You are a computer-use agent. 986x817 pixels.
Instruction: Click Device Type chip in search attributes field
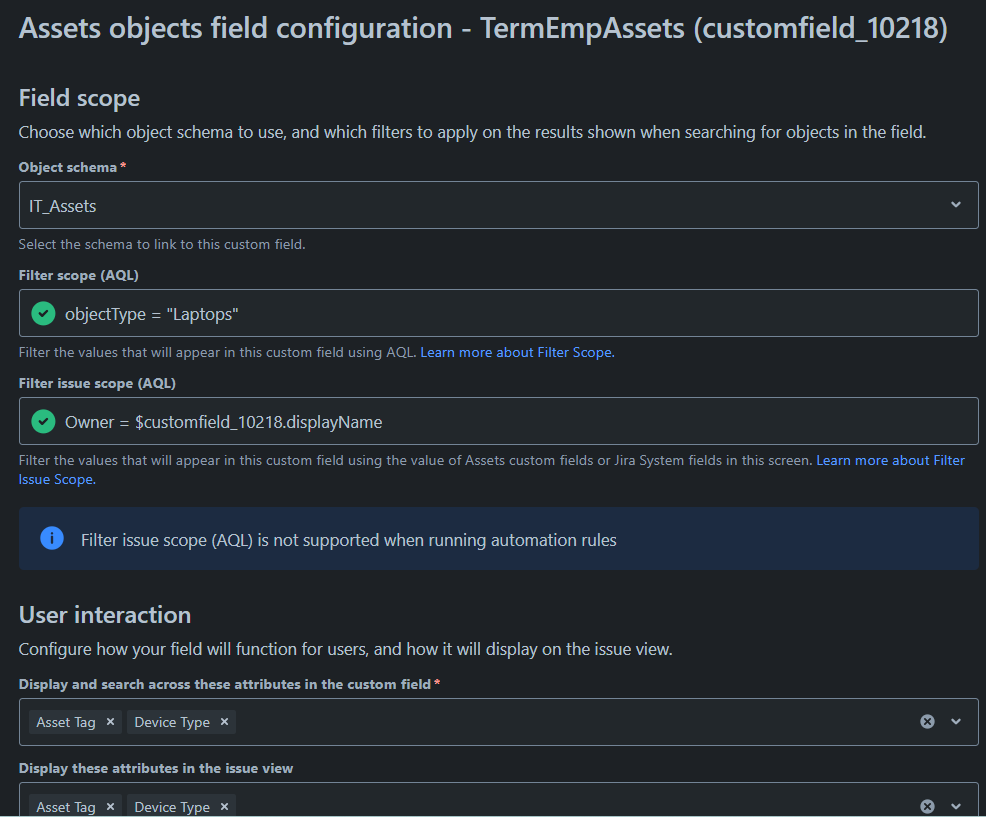tap(172, 722)
